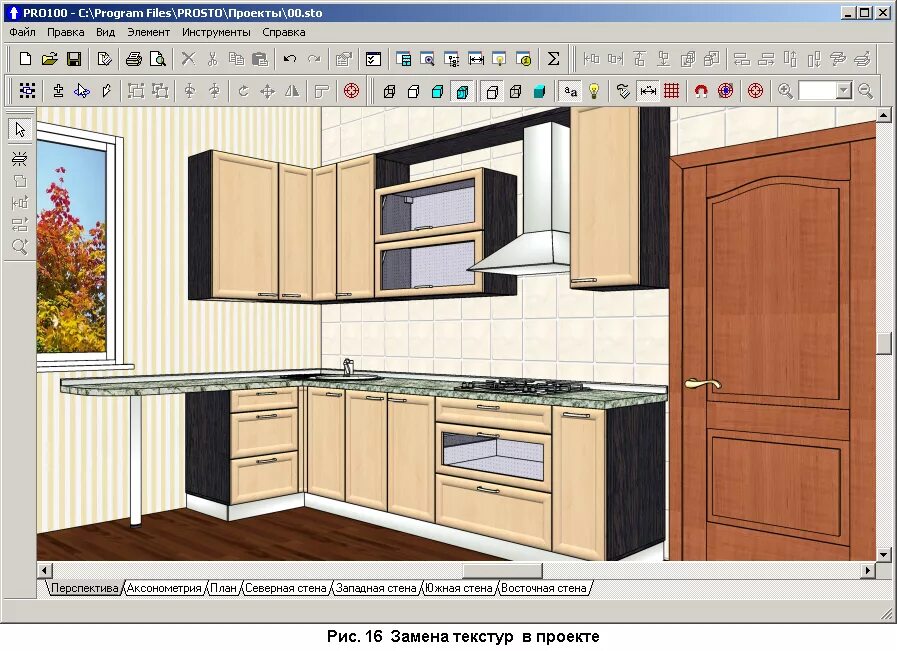Click the red target center view button
This screenshot has height=651, width=897.
click(755, 90)
